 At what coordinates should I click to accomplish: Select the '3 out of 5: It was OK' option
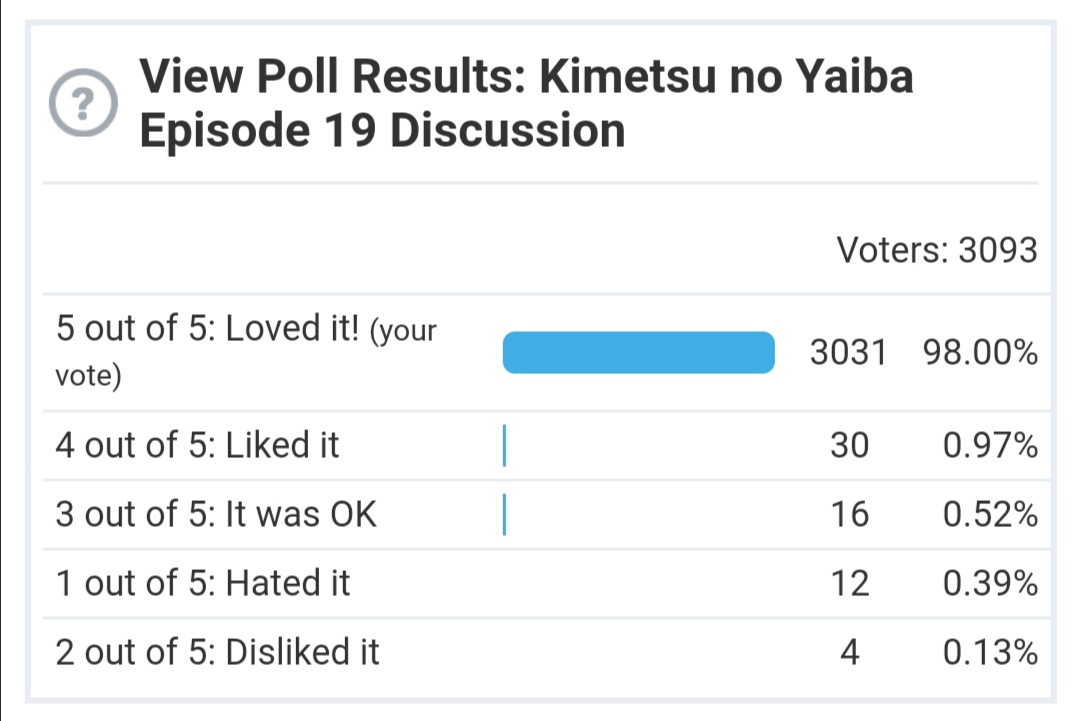(216, 514)
